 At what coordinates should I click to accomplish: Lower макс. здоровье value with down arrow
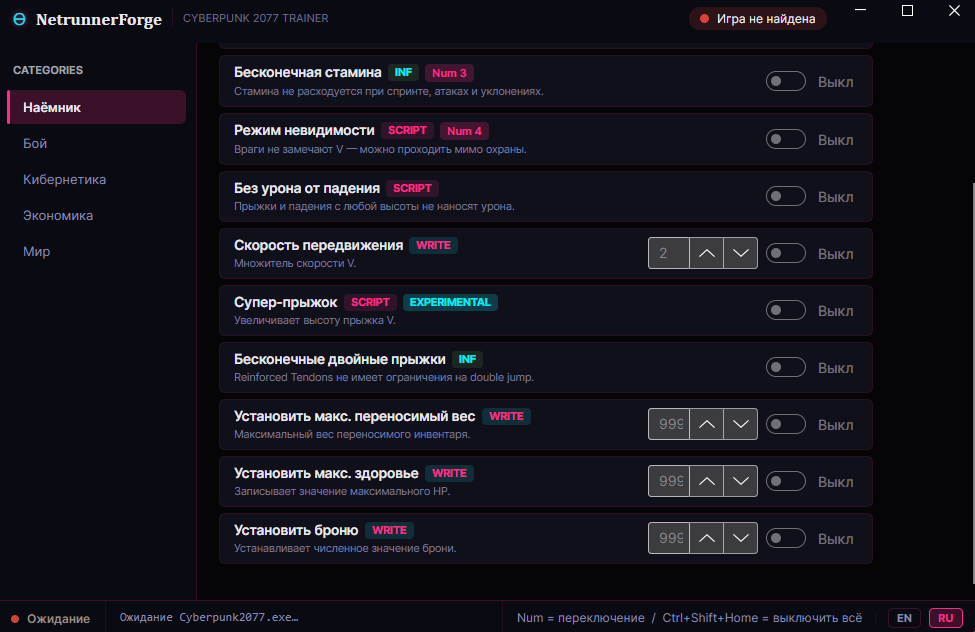click(741, 481)
